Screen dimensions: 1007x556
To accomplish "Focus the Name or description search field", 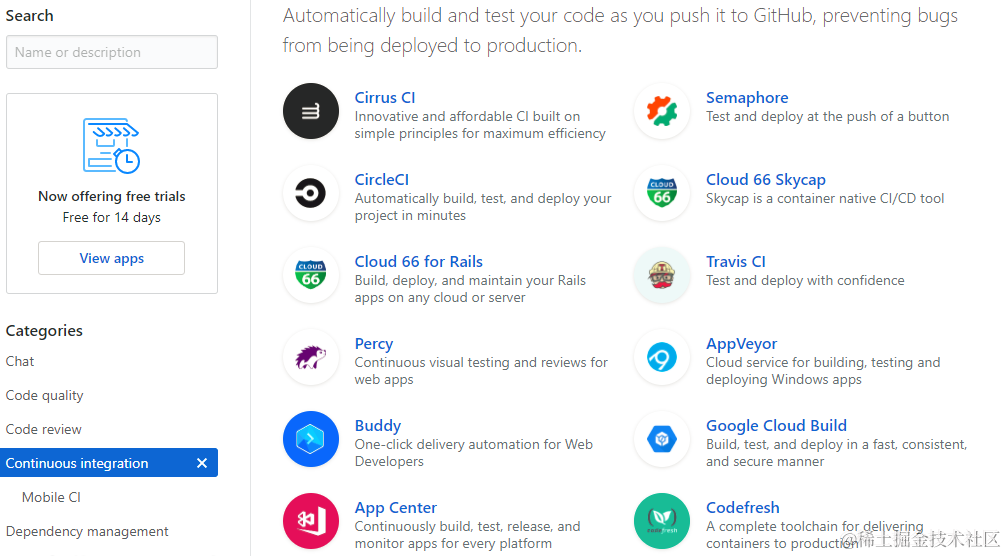I will coord(112,52).
